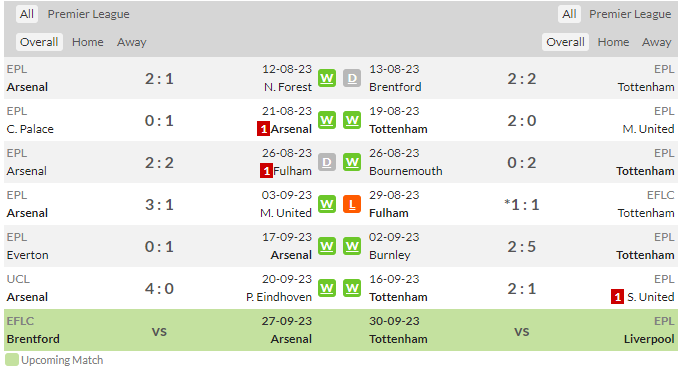Click the red card badge beside Arsenal 21-08-23
This screenshot has width=682, height=392.
[x=263, y=129]
